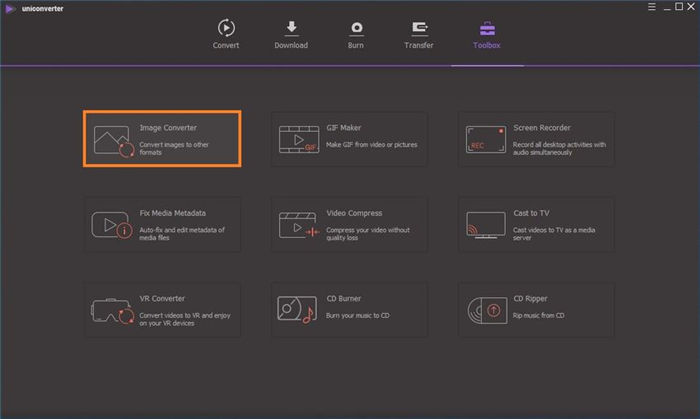This screenshot has height=419, width=700.
Task: Click the Fix Media Metadata info icon
Action: pyautogui.click(x=112, y=225)
